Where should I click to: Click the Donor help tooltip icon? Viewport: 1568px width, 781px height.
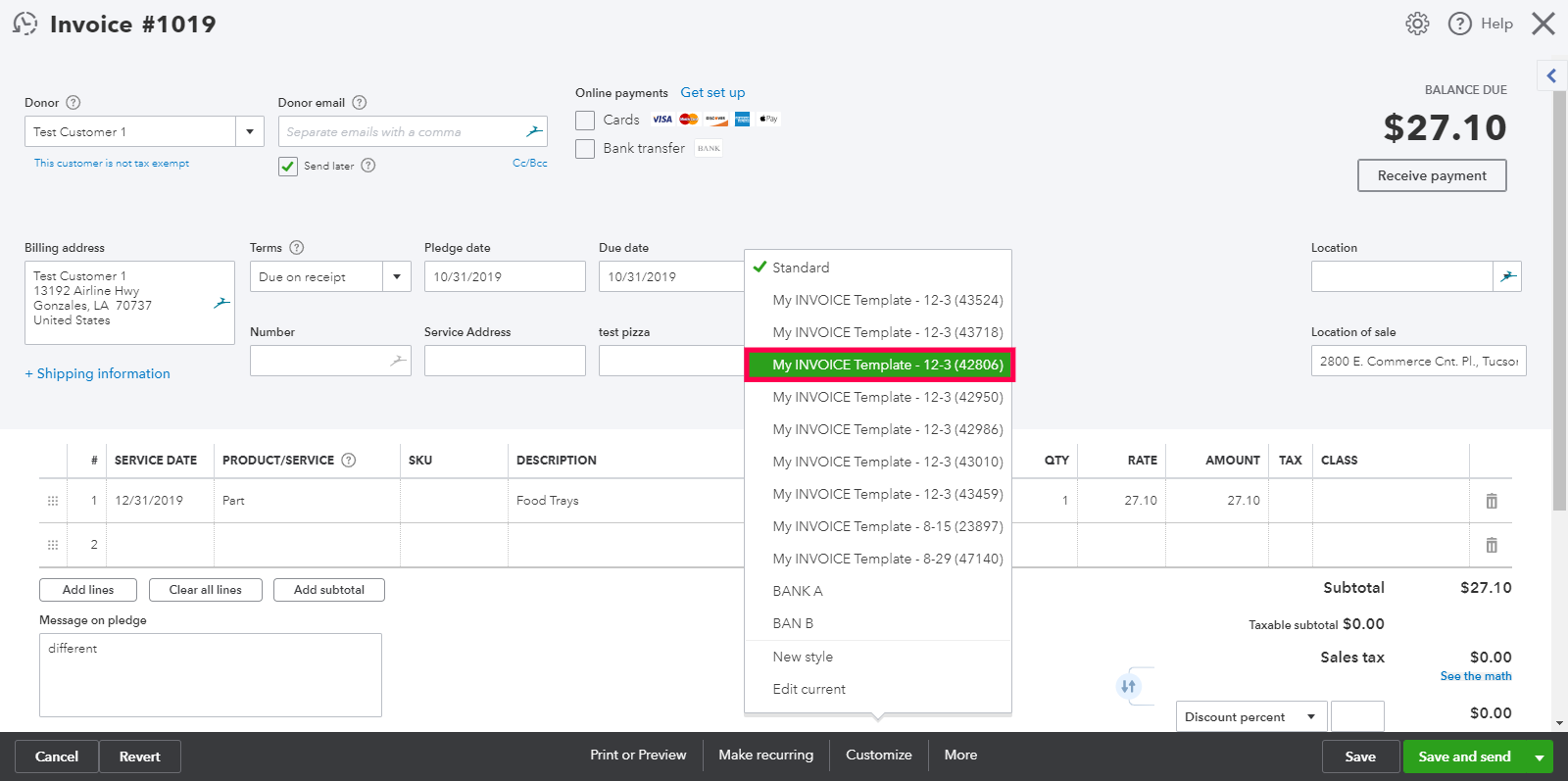(73, 103)
